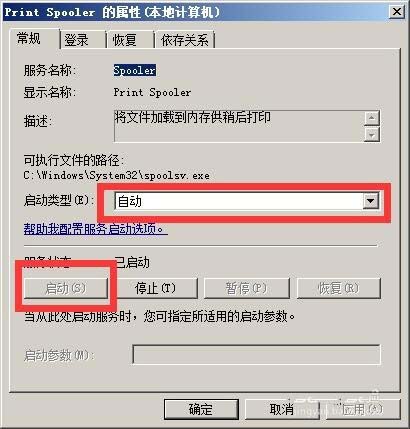
Task: Focus the 启动参数 input field
Action: tap(256, 355)
